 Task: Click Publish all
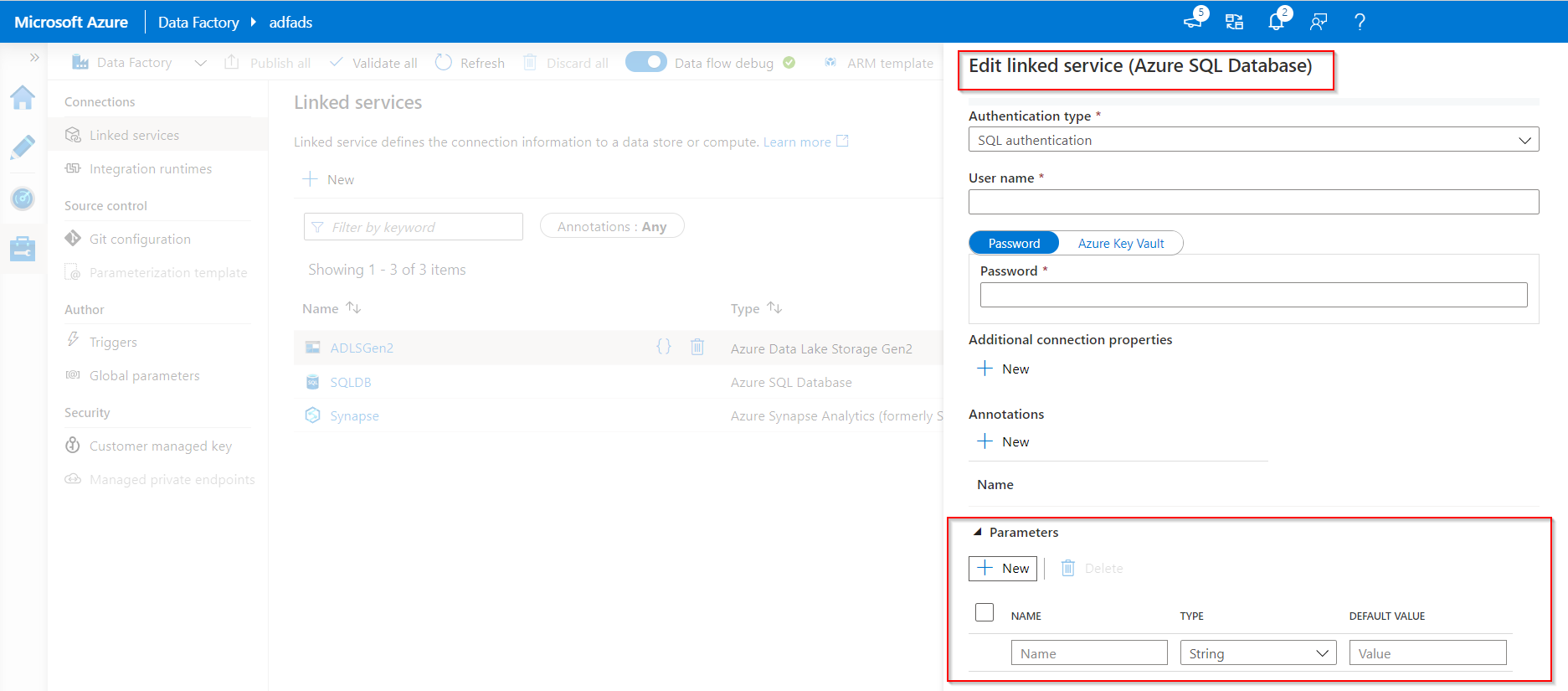(268, 63)
